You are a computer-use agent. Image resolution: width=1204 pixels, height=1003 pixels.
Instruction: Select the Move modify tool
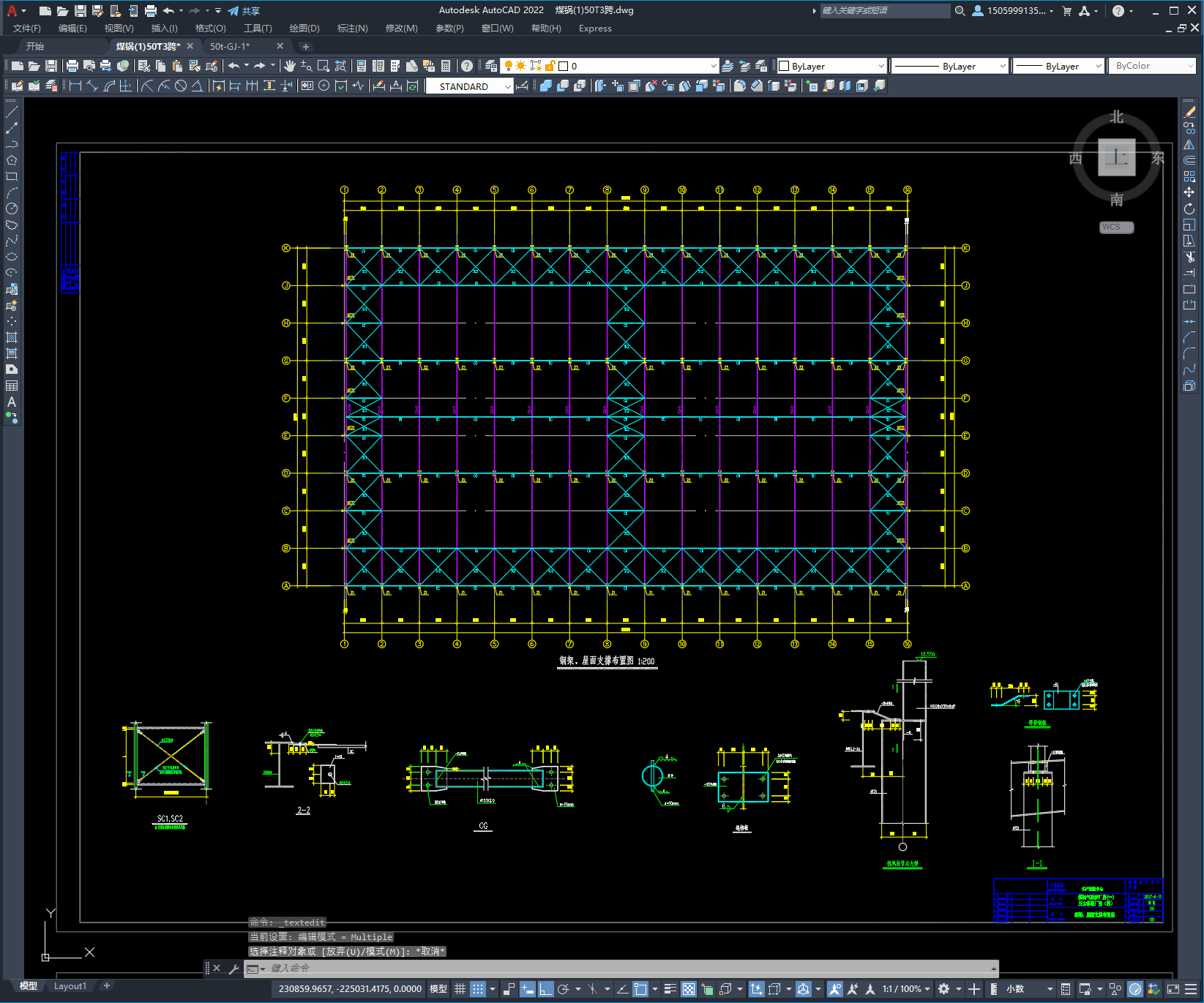(1189, 192)
